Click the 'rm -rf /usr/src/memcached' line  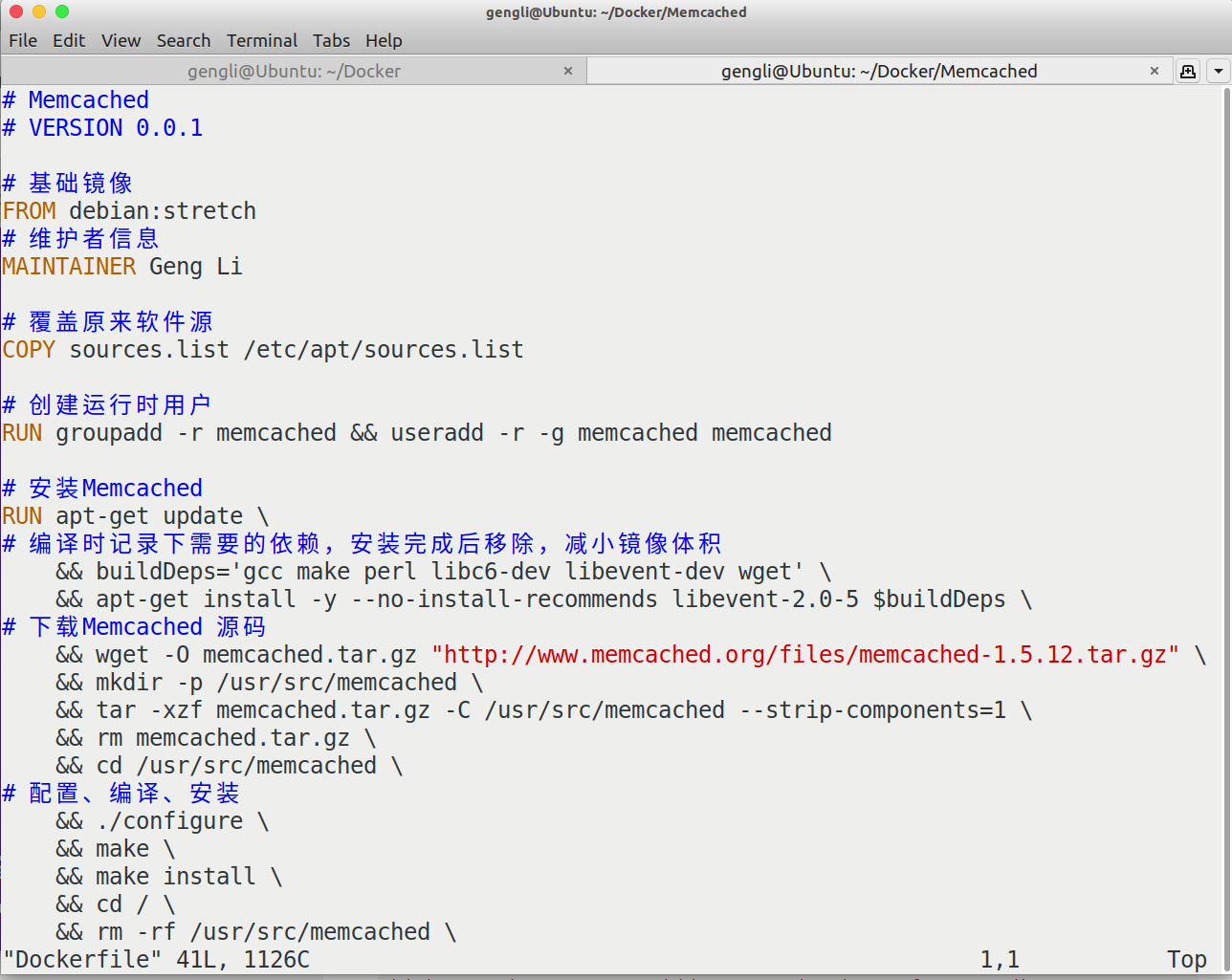[256, 932]
